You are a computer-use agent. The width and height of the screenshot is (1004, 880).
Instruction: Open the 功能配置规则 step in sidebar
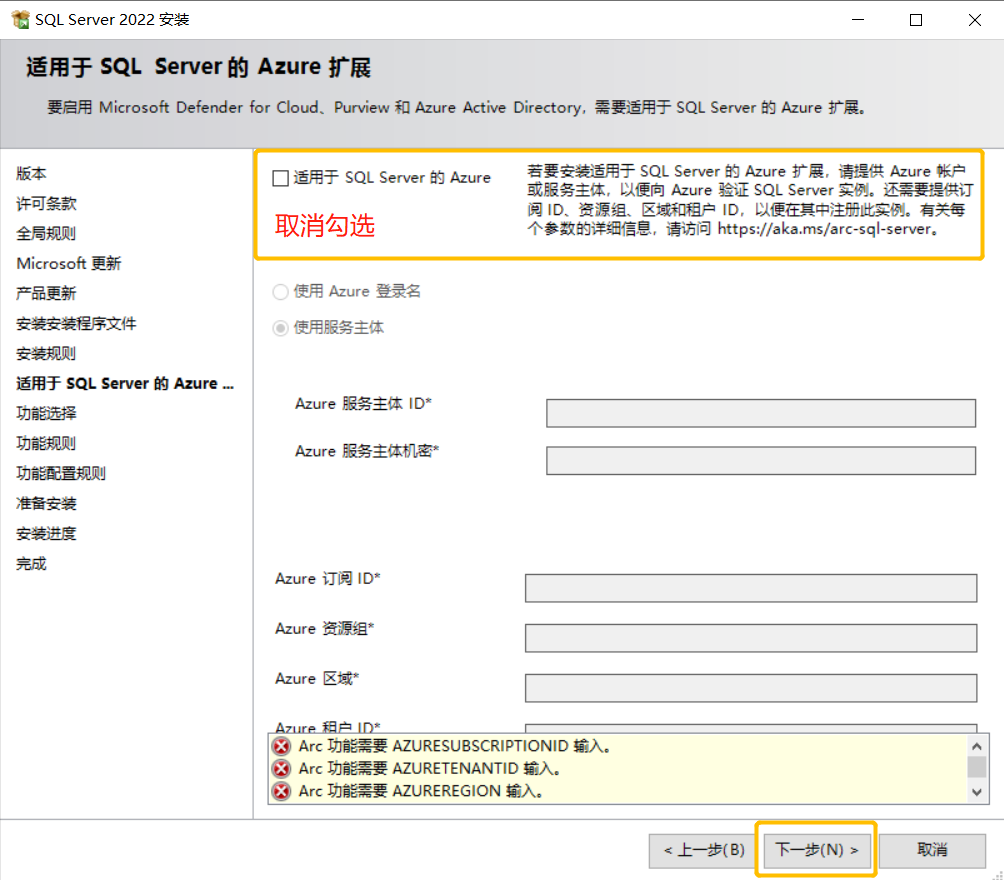(61, 473)
